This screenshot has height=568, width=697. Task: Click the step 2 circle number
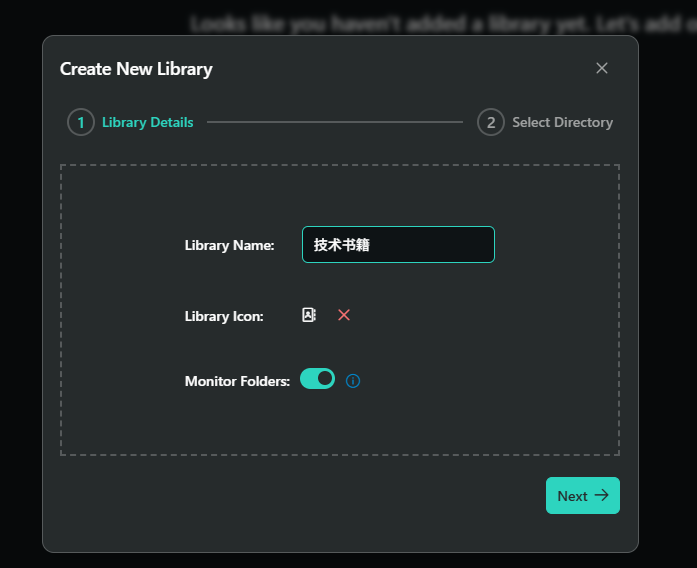point(491,122)
